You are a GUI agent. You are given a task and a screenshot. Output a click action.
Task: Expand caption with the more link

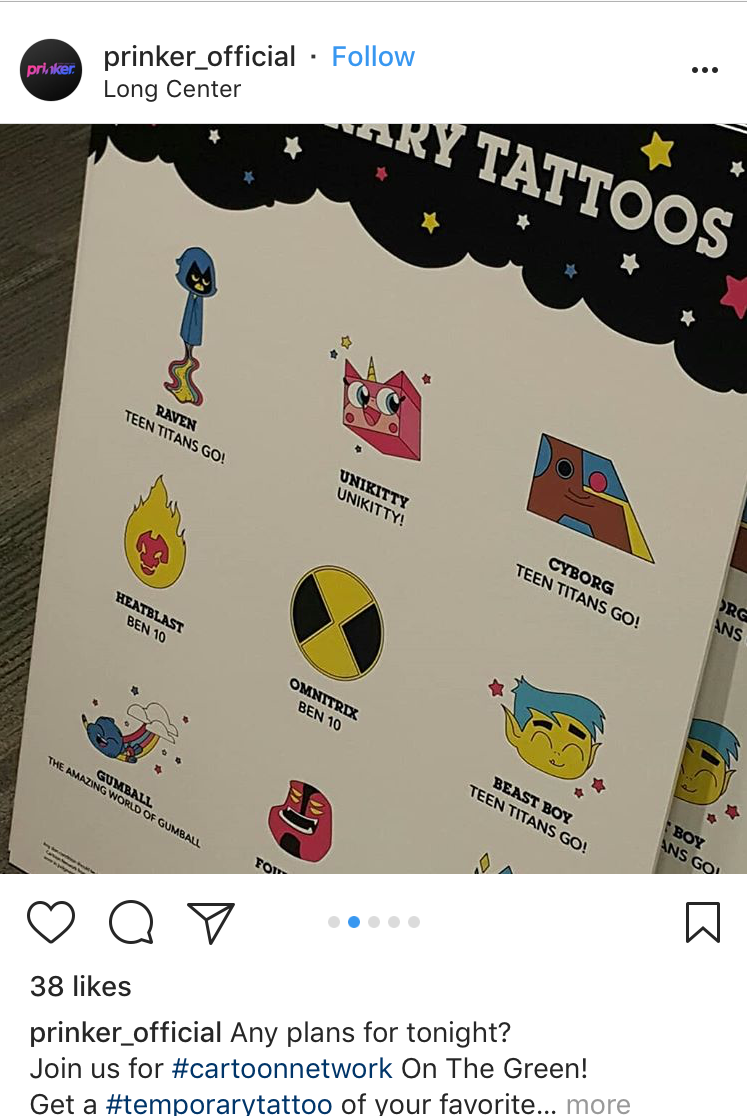598,1104
